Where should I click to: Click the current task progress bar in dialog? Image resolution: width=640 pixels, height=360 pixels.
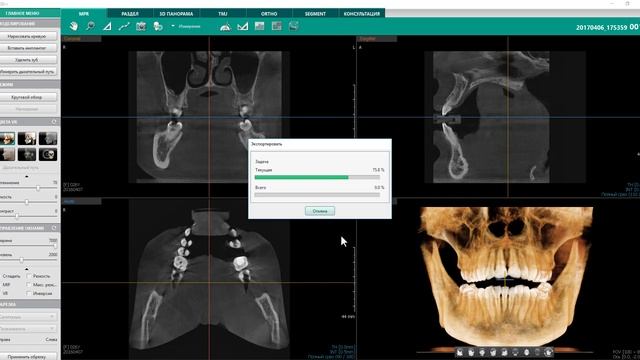tap(317, 177)
